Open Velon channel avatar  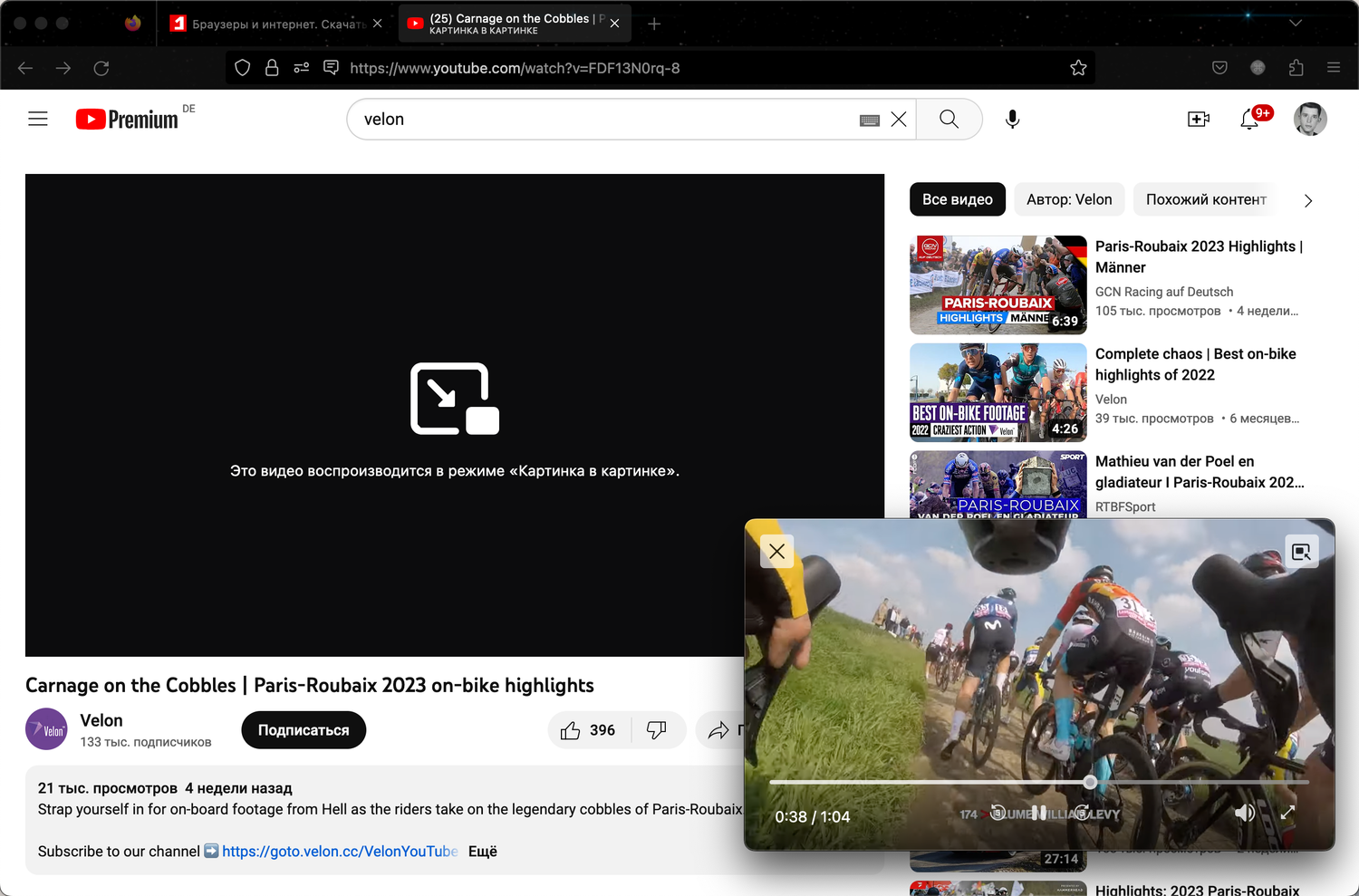pos(46,729)
